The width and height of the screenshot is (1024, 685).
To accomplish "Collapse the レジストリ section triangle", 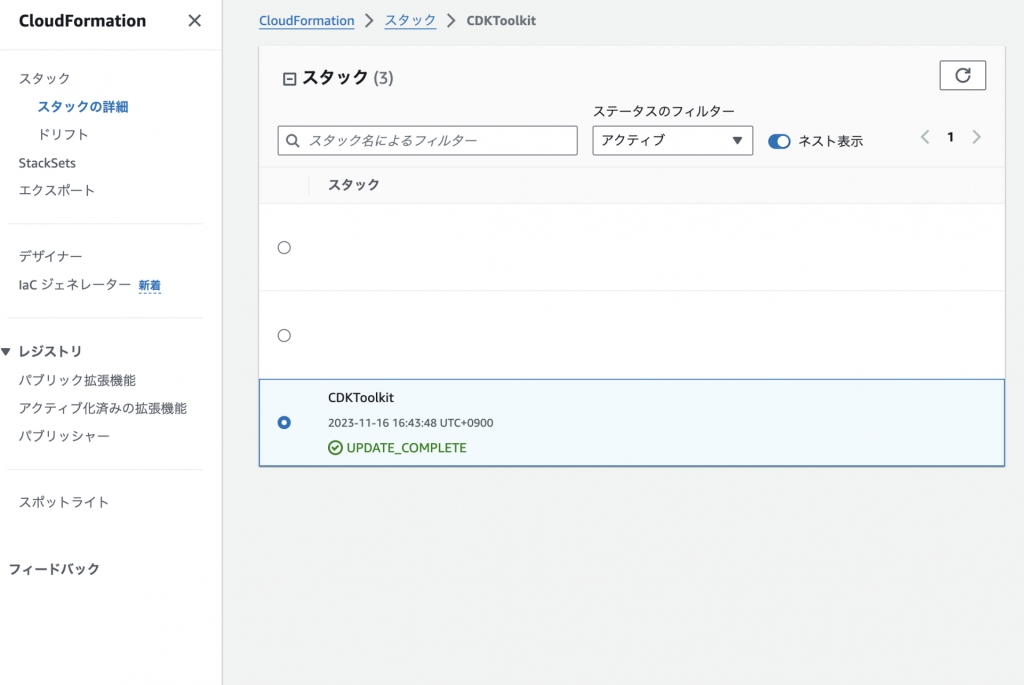I will pos(6,352).
